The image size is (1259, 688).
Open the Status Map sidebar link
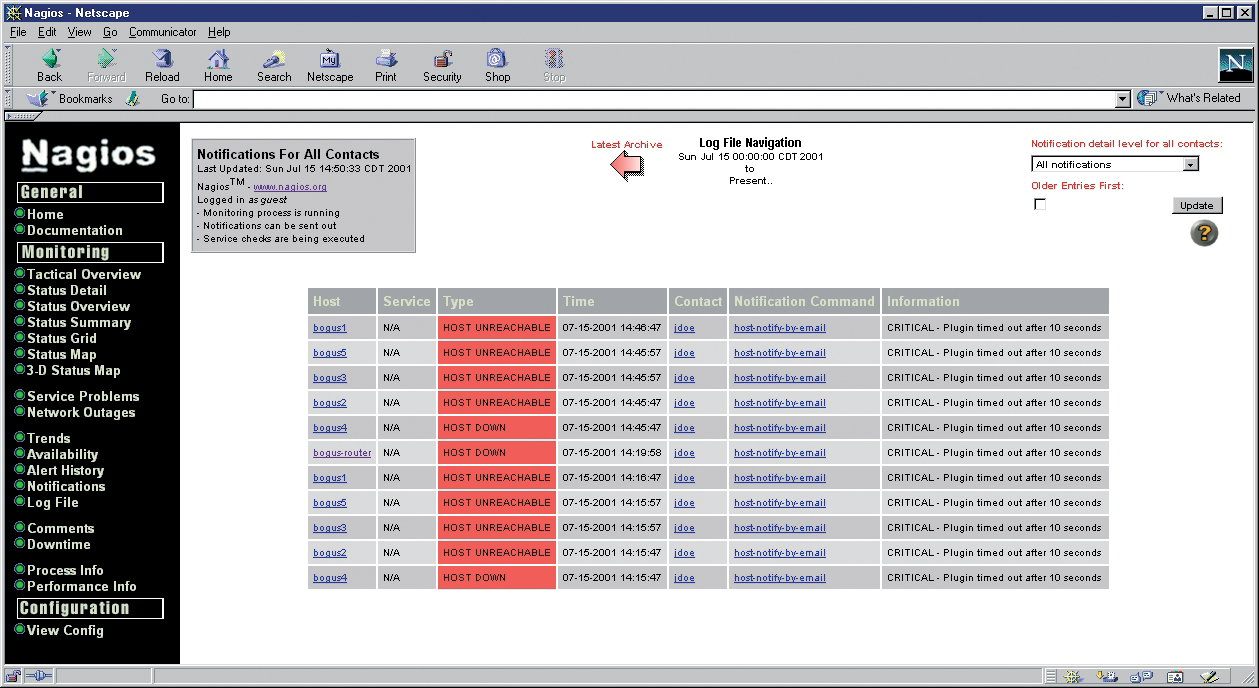tap(62, 354)
